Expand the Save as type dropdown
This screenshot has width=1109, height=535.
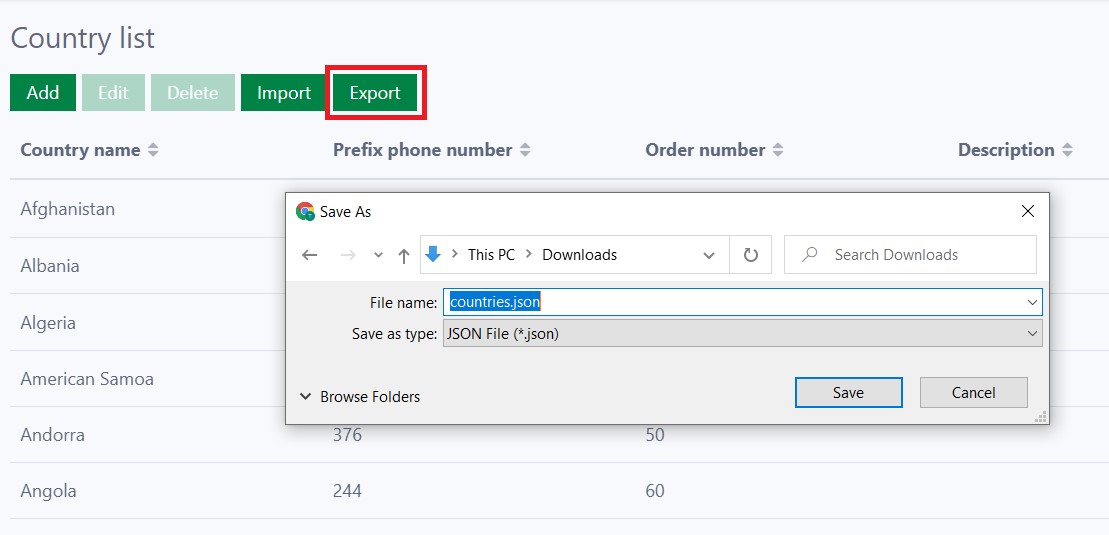click(x=1032, y=334)
